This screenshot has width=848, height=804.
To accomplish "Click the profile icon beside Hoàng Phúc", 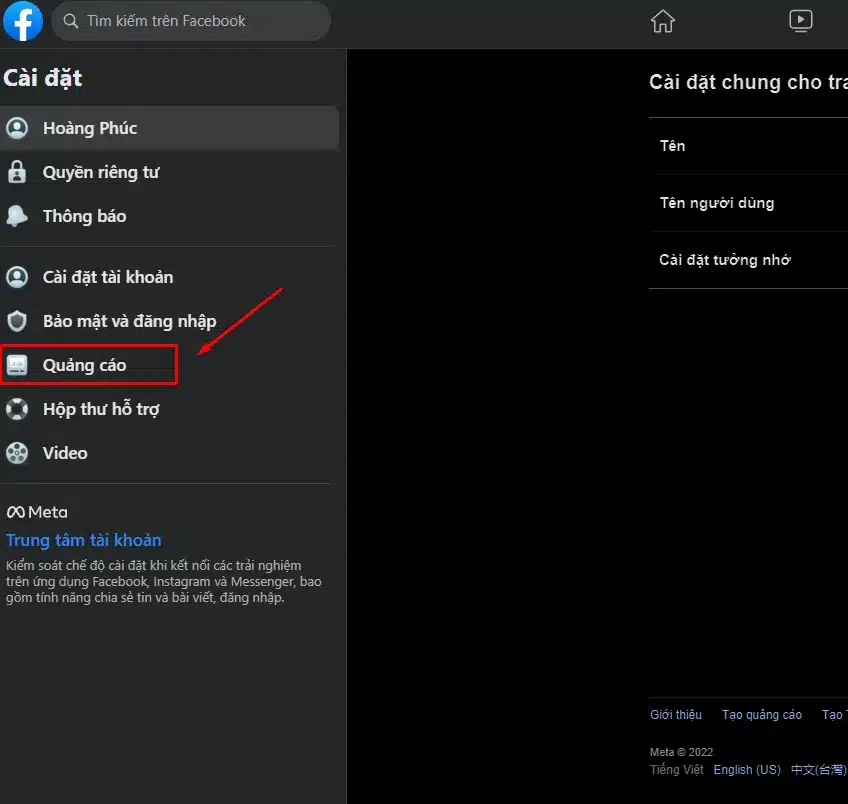I will [x=17, y=128].
